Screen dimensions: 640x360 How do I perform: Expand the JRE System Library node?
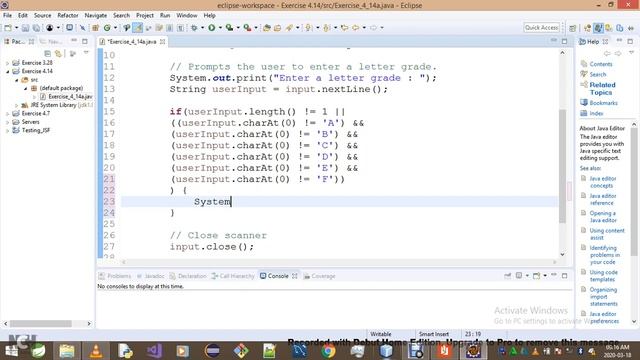[17, 105]
